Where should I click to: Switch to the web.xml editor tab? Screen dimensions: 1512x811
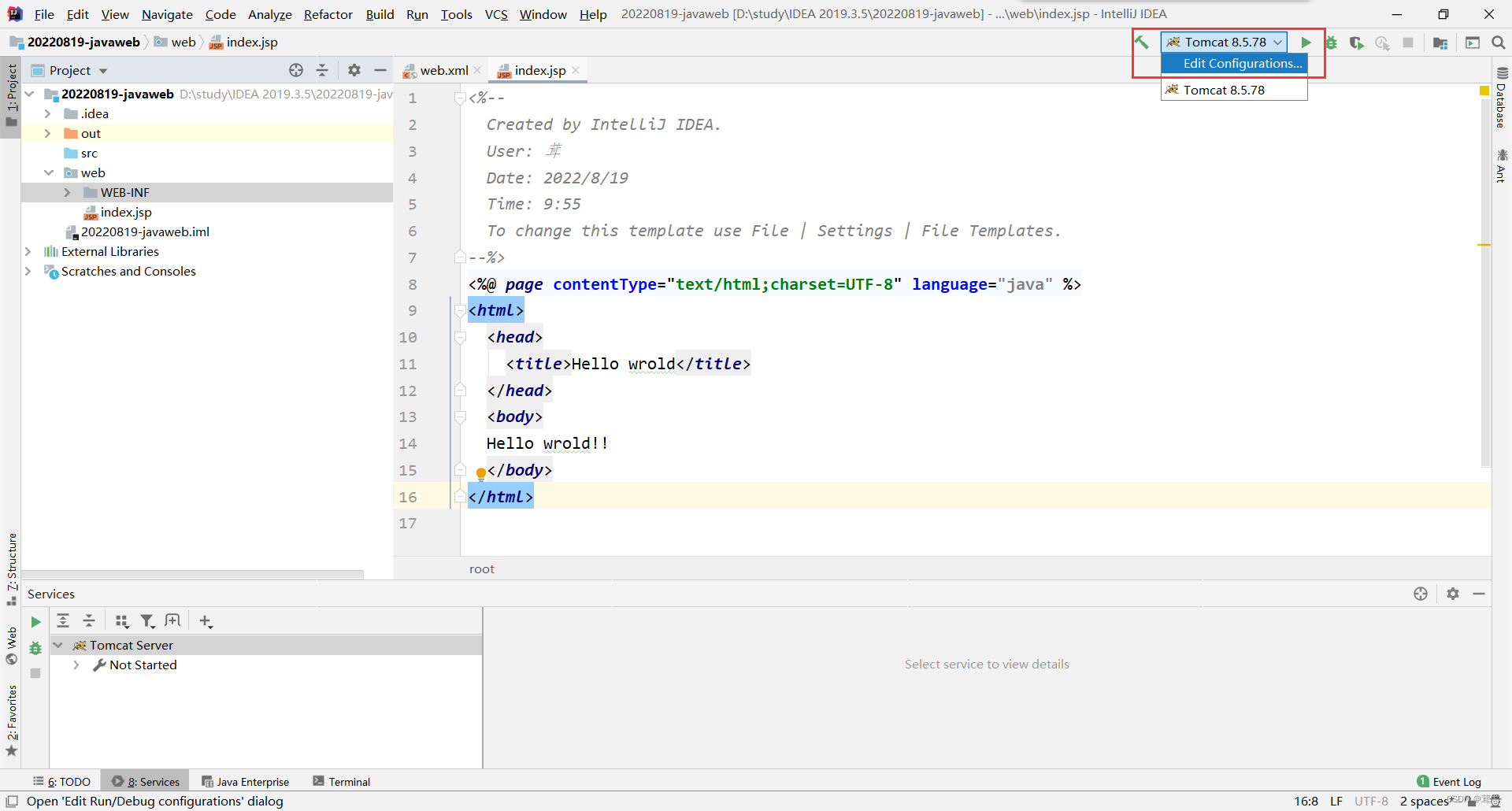(443, 70)
